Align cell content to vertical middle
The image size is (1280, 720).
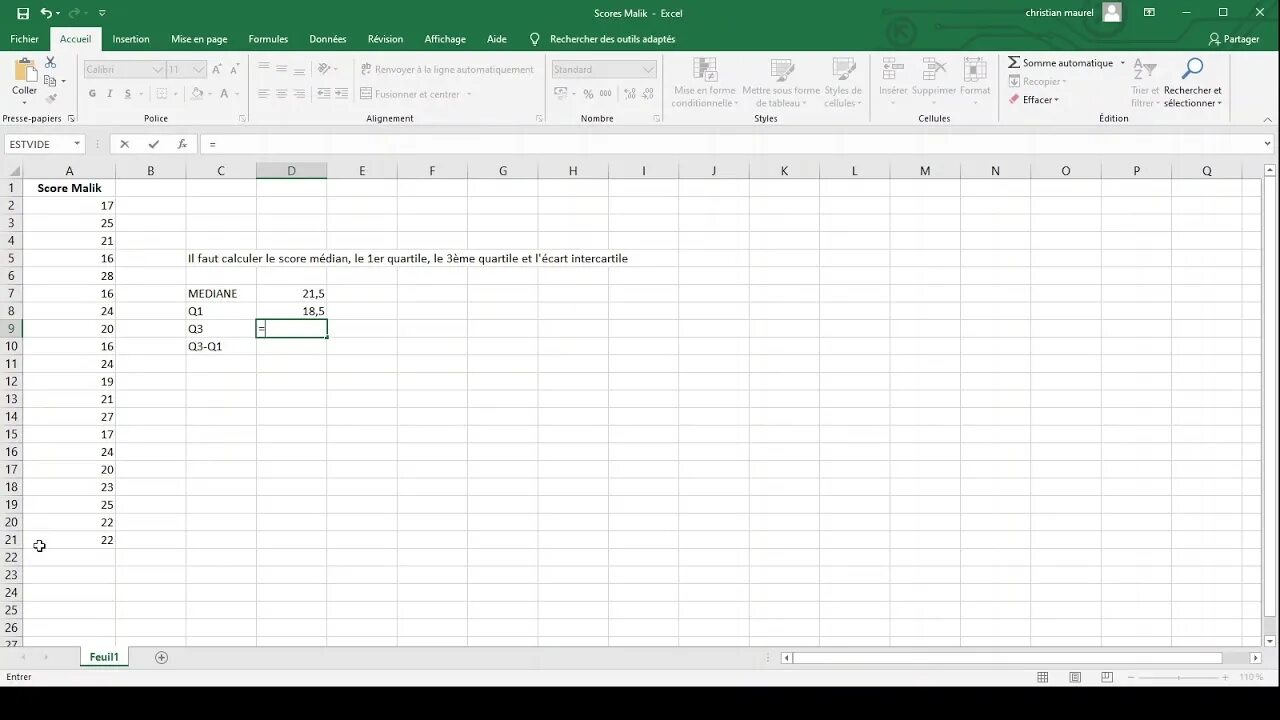click(x=282, y=69)
